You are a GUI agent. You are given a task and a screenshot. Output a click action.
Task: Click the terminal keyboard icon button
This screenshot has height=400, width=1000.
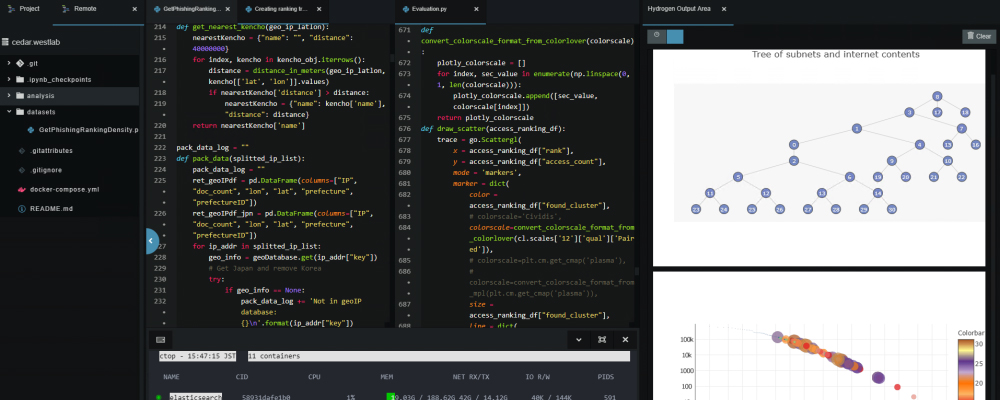(x=160, y=339)
